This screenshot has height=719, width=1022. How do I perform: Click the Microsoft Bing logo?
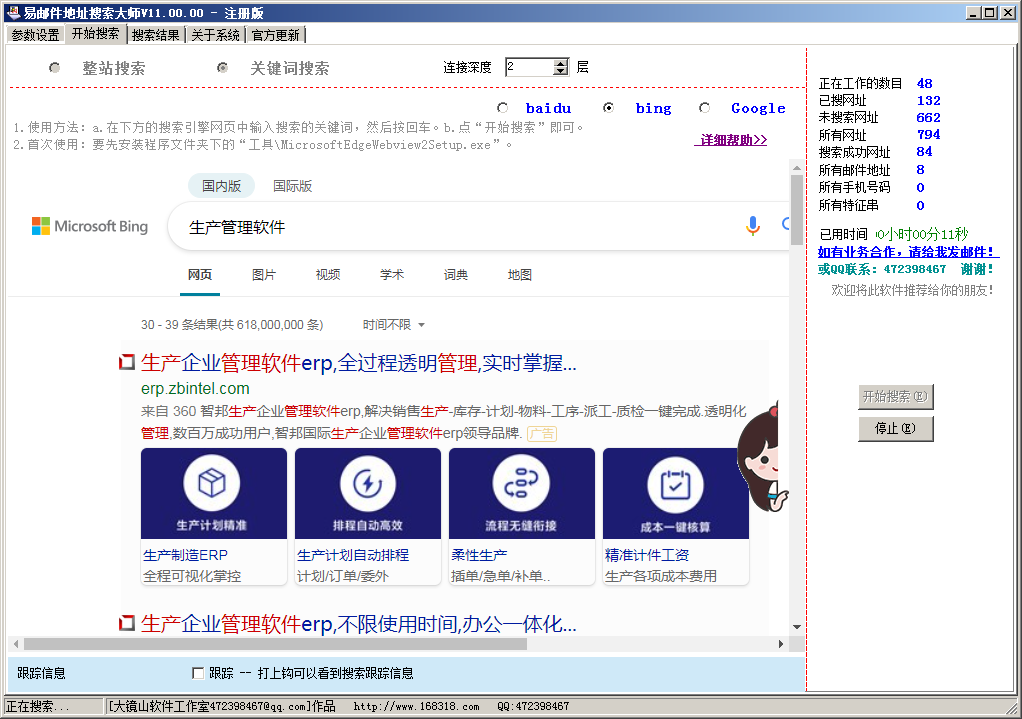(90, 227)
